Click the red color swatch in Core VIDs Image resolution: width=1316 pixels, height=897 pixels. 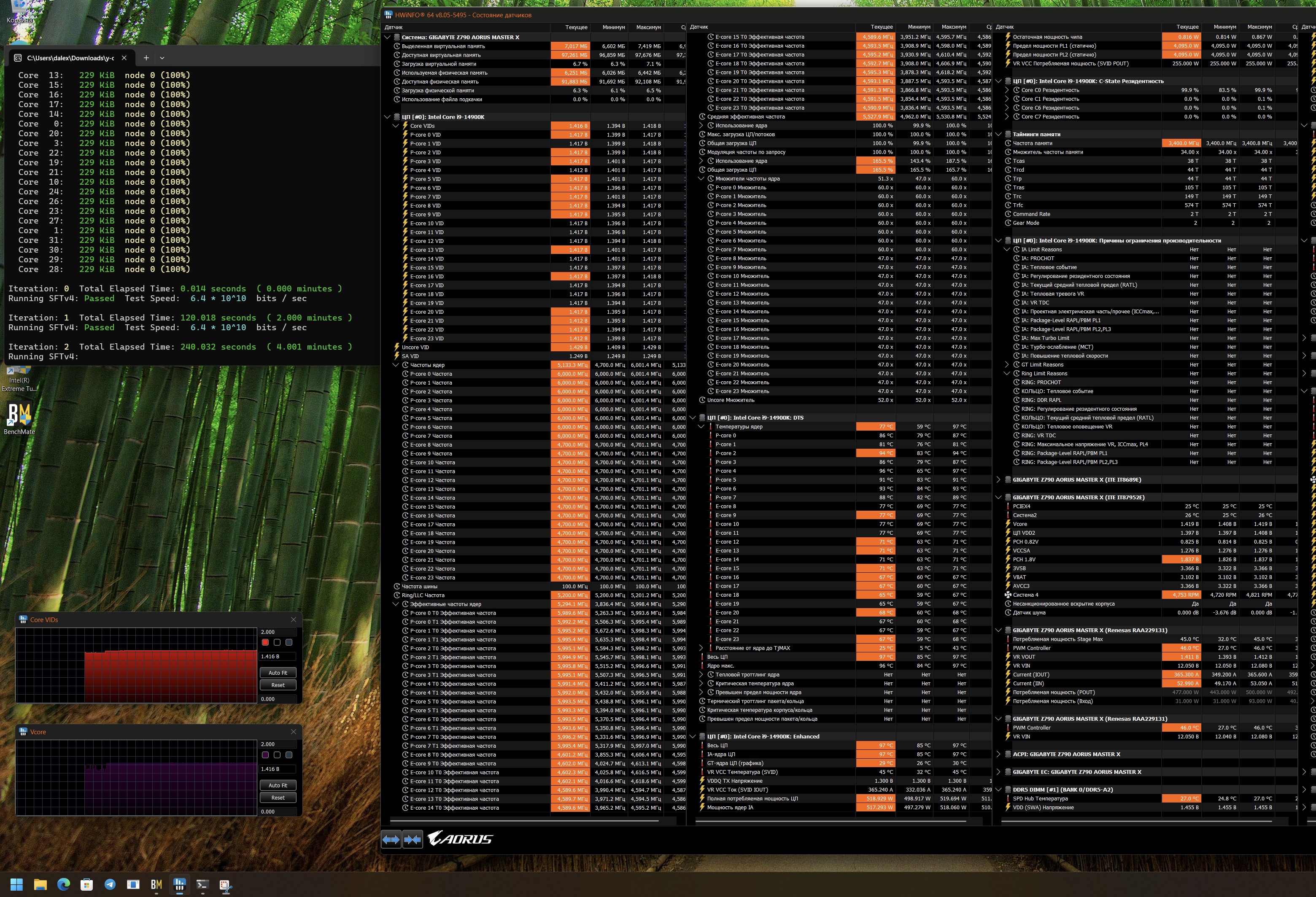(x=265, y=642)
